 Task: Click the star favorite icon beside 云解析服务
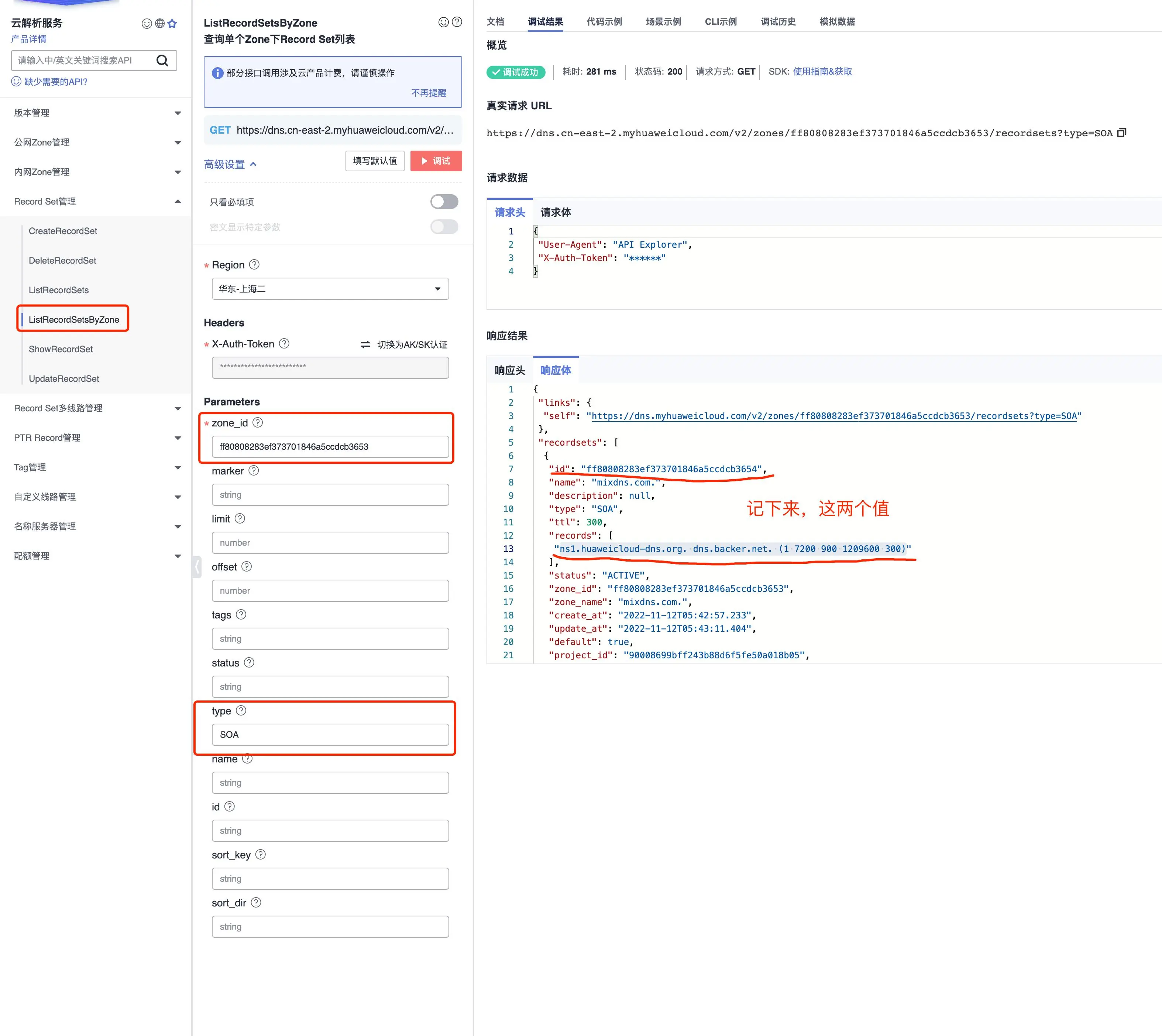point(172,23)
